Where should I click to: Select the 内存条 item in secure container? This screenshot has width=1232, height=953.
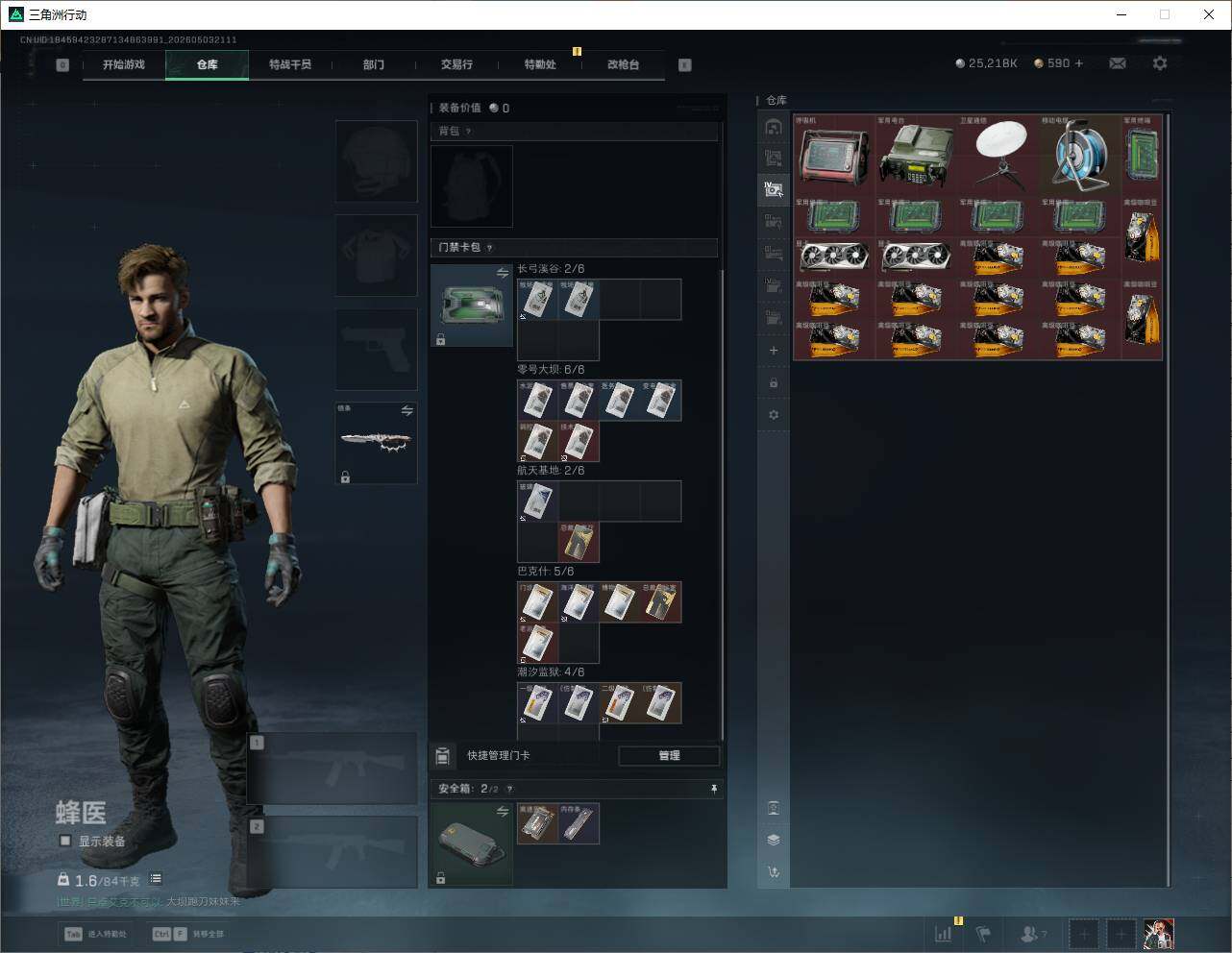(579, 824)
